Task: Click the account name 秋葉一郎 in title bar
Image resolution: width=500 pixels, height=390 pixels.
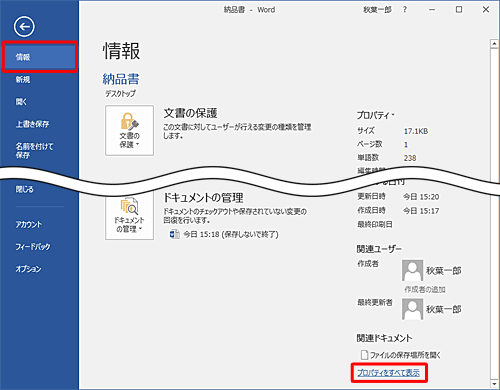Action: point(377,10)
